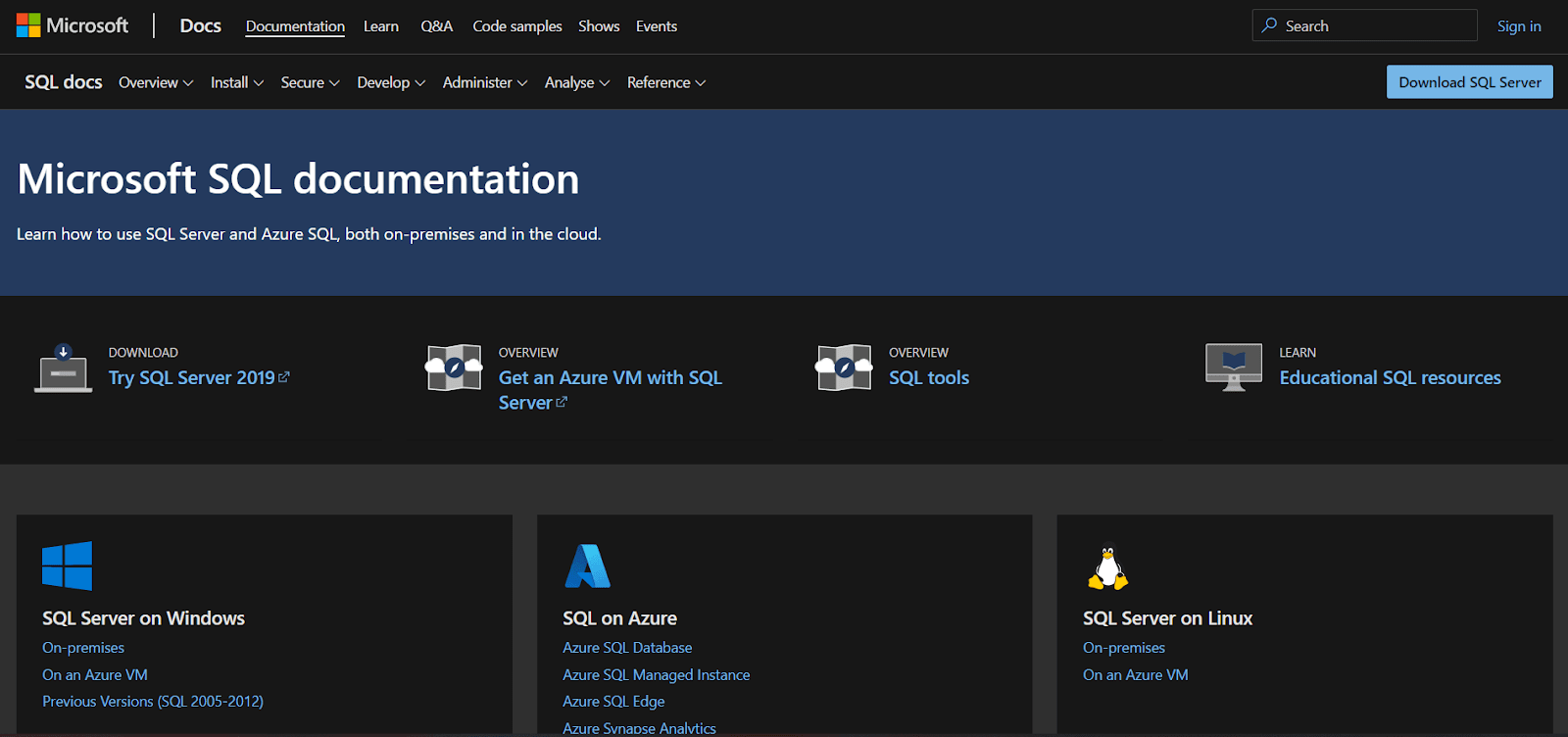Image resolution: width=1568 pixels, height=737 pixels.
Task: Open On-premises under SQL Server on Windows
Action: [83, 648]
